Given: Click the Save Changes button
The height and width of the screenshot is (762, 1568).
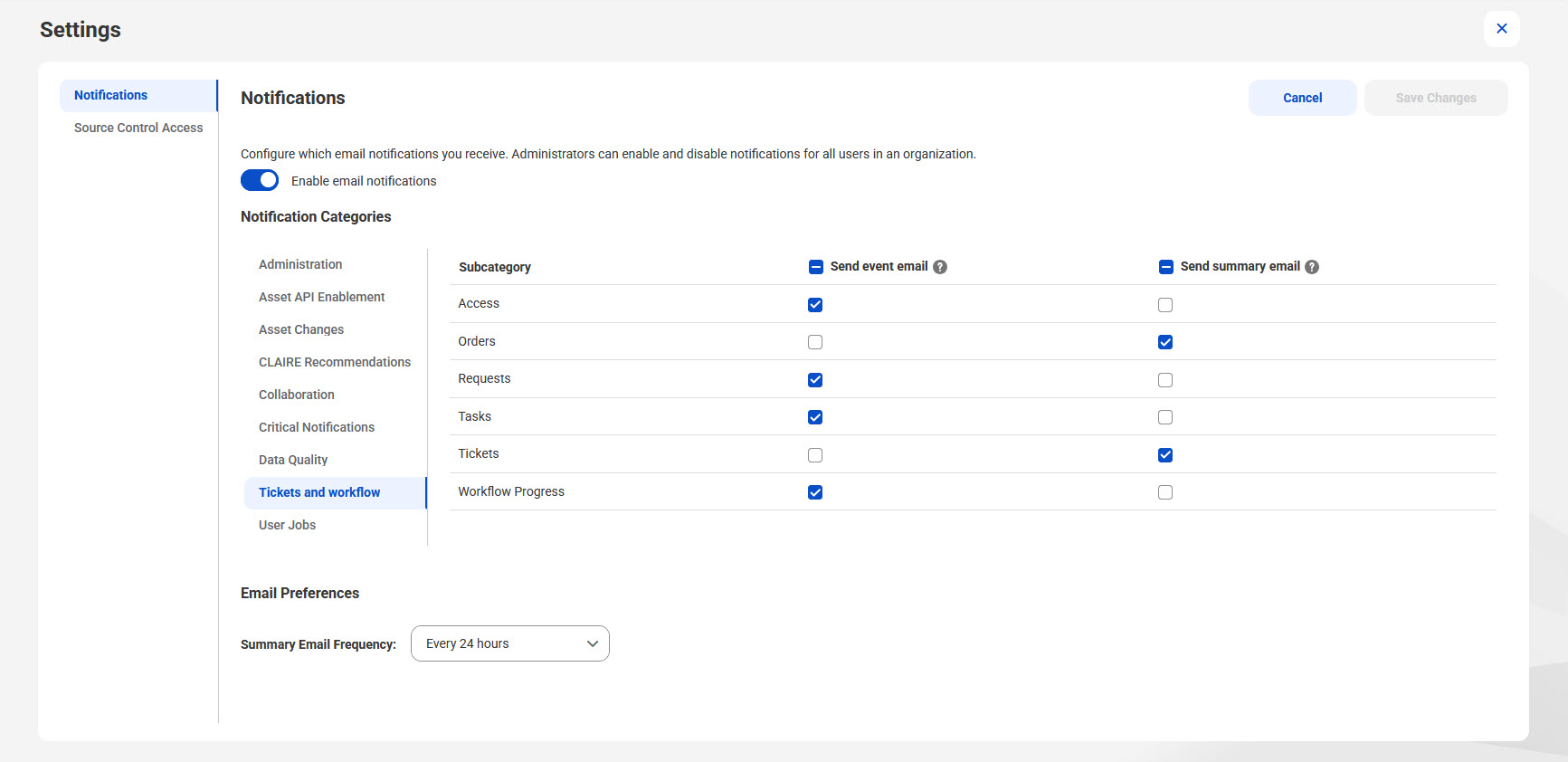Looking at the screenshot, I should pos(1436,98).
